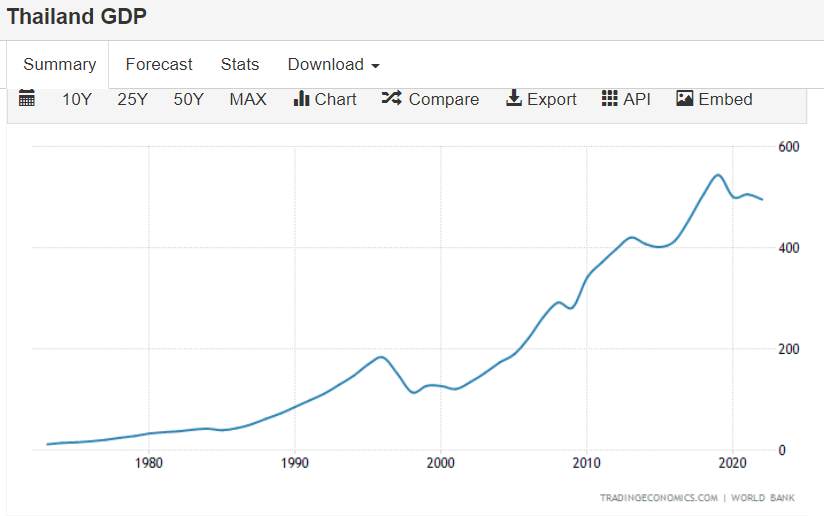Viewport: 824px width, 516px height.
Task: Click the Embed image icon
Action: click(685, 98)
